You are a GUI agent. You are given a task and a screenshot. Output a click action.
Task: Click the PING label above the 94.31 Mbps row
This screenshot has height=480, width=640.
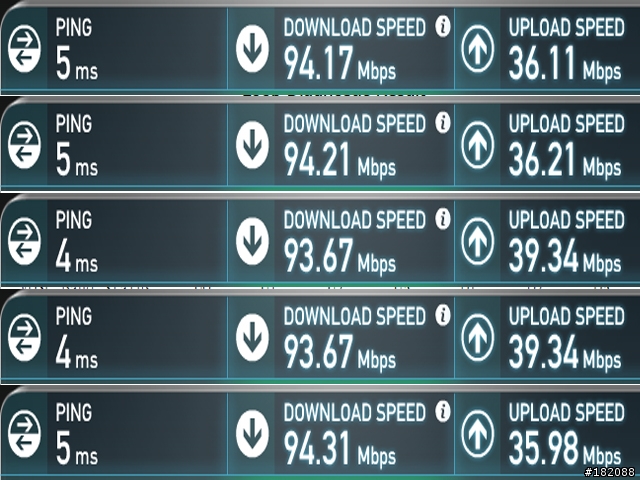pos(74,412)
